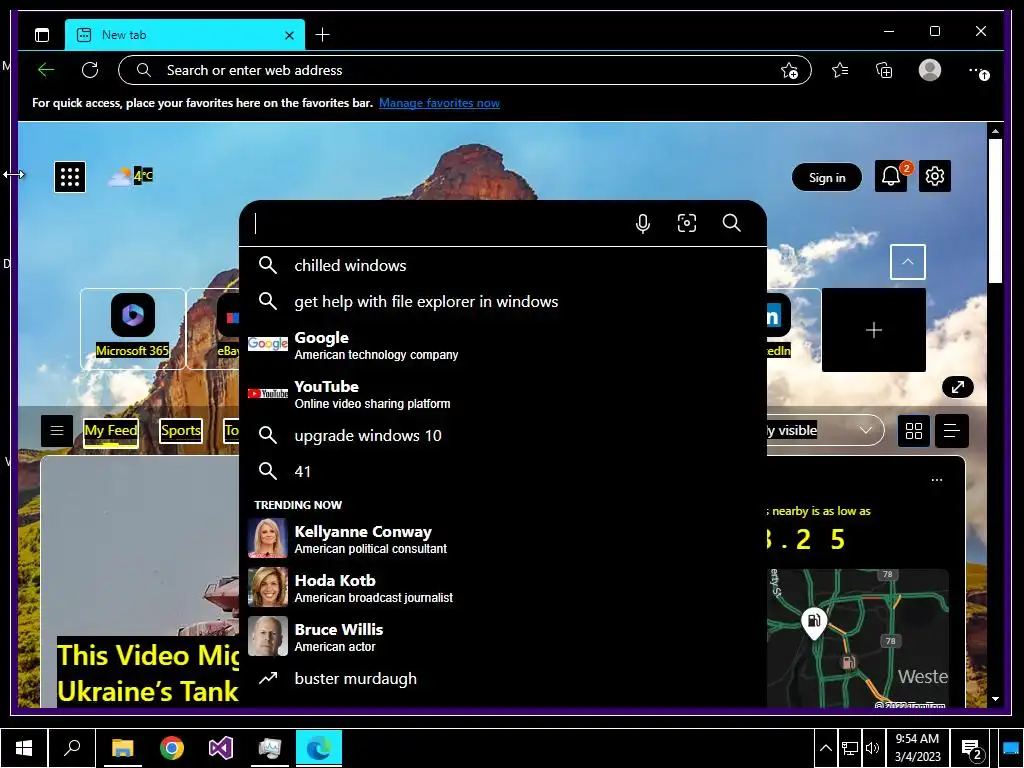Open taskbar search
Image resolution: width=1024 pixels, height=768 pixels.
(72, 748)
